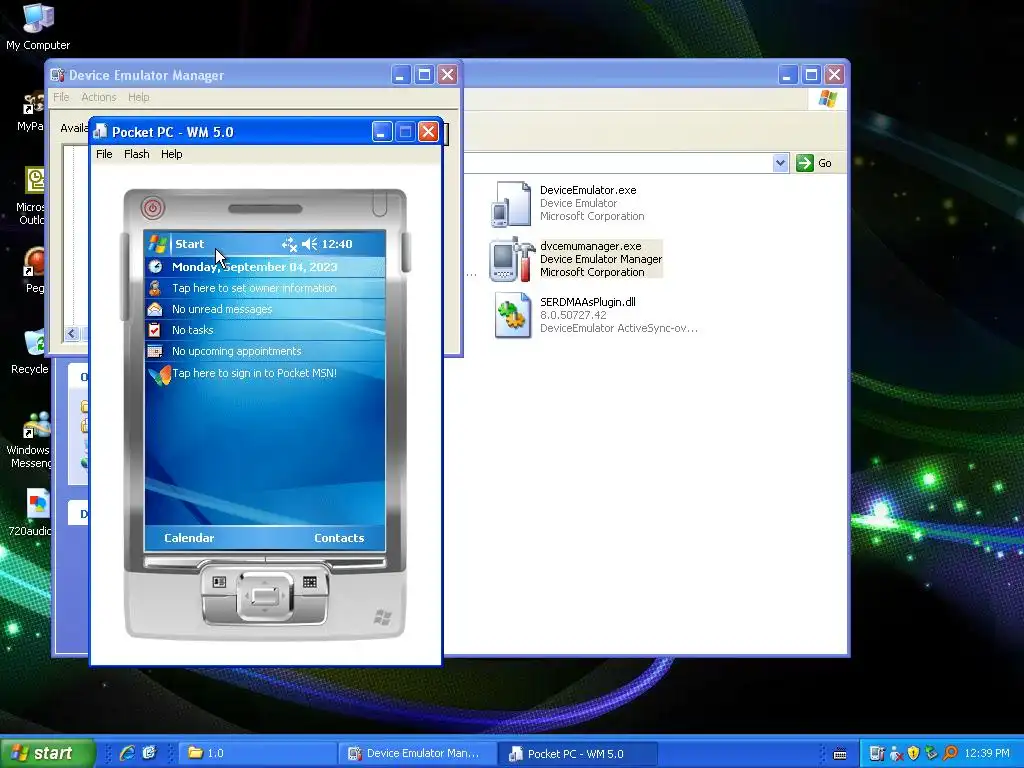Tap the 'No upcoming appointments' row
This screenshot has height=768, width=1024.
click(x=265, y=351)
